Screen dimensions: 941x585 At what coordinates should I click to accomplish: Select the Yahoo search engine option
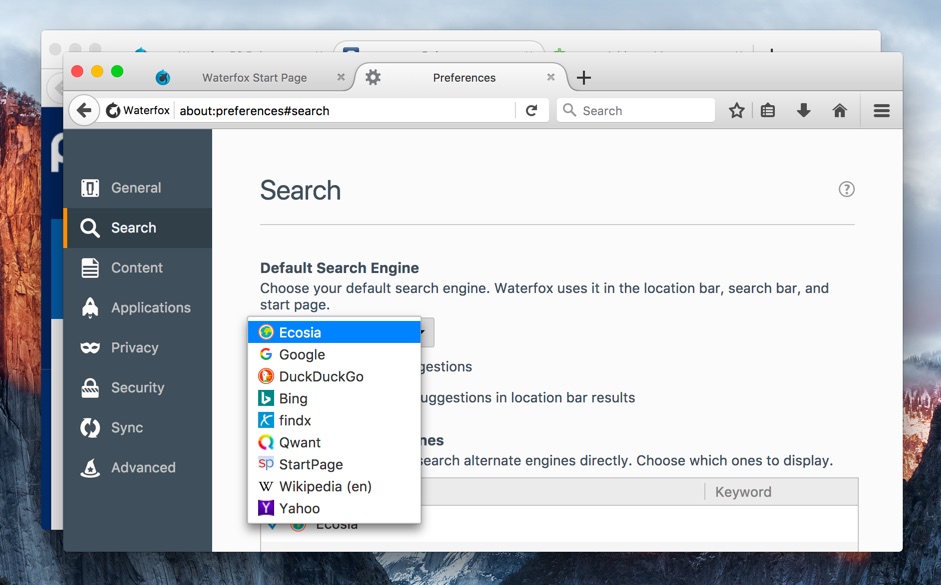(299, 508)
